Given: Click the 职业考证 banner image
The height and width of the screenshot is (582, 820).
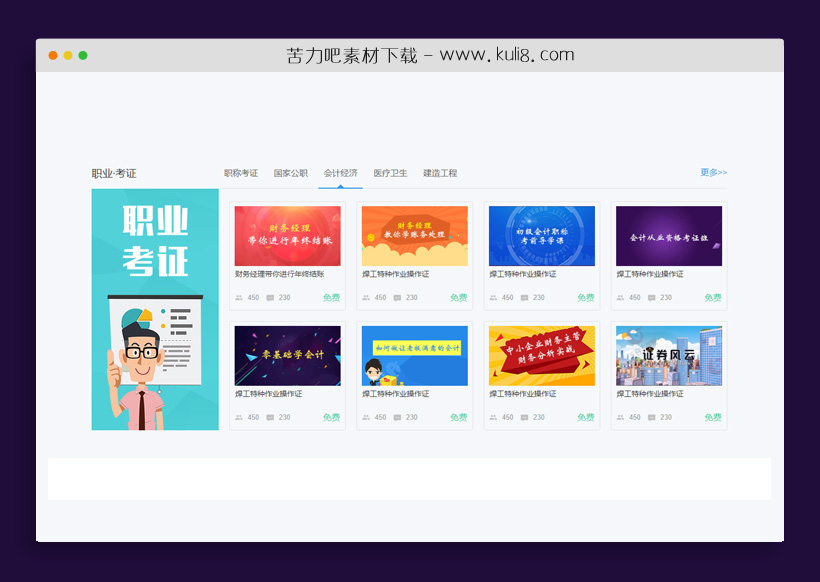Looking at the screenshot, I should (155, 310).
